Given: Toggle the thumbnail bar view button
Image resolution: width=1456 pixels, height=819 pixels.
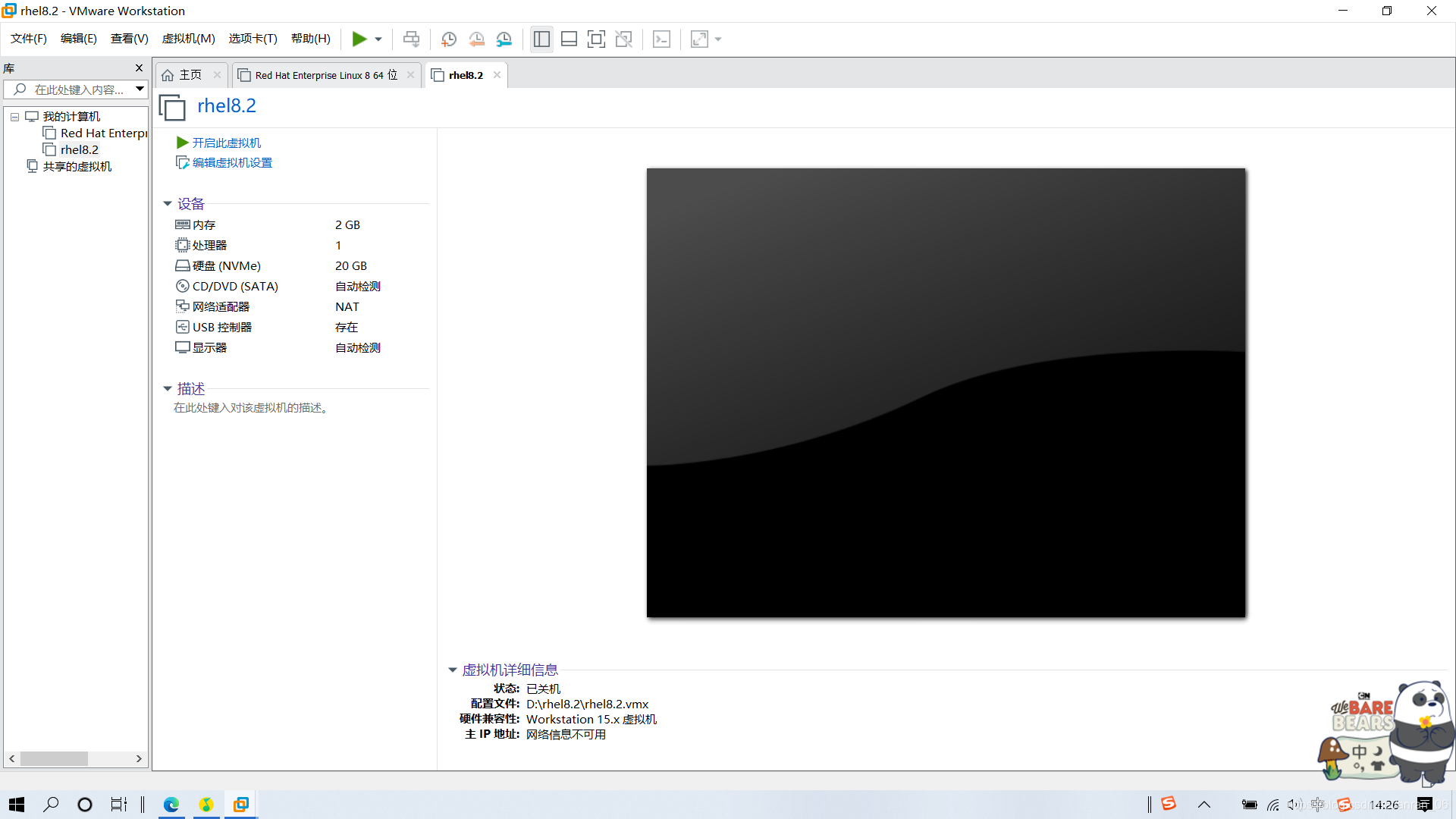Looking at the screenshot, I should click(x=569, y=39).
